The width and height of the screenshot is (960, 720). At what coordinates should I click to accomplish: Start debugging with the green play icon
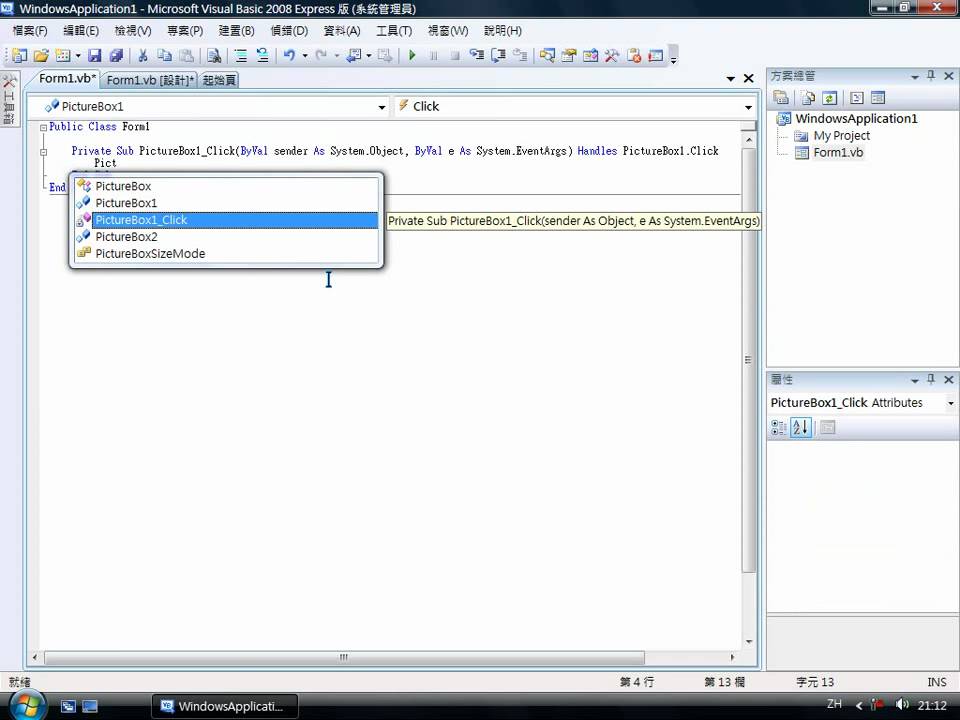pyautogui.click(x=412, y=56)
